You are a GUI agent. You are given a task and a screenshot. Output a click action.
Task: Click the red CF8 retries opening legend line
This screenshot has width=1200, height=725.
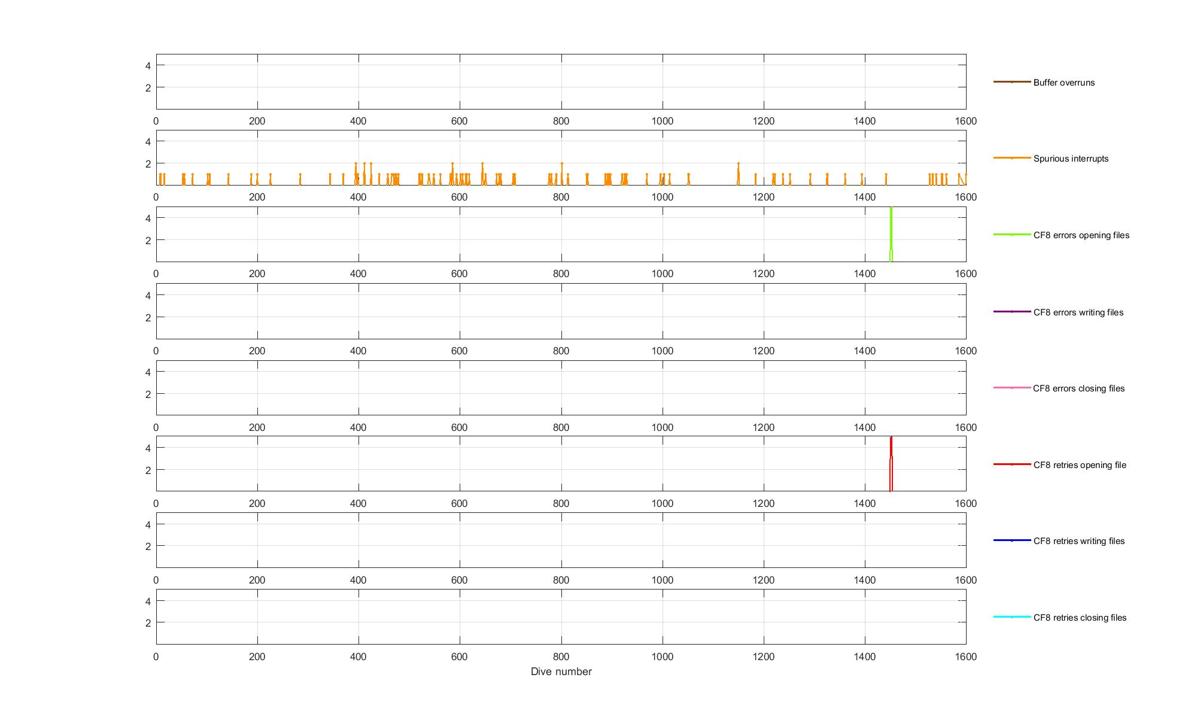pos(1011,465)
